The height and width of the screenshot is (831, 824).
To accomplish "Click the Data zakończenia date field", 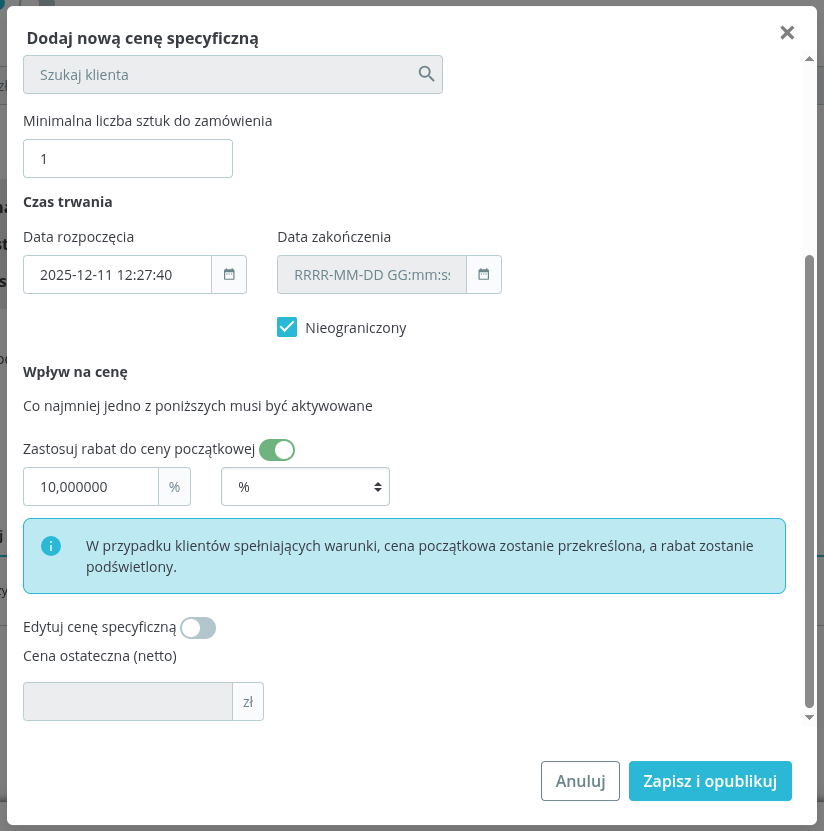I will (x=371, y=274).
